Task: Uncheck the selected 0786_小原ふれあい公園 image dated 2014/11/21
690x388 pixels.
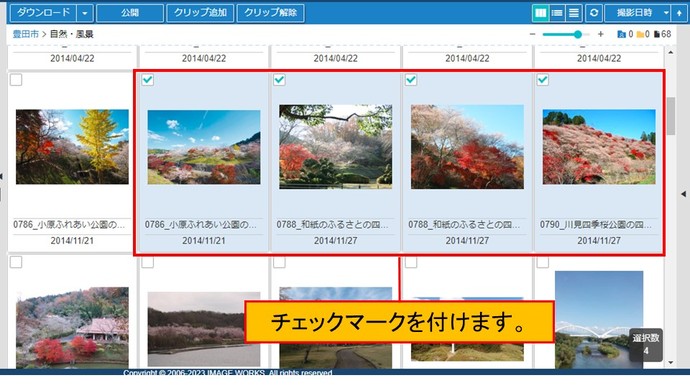Action: pyautogui.click(x=148, y=80)
